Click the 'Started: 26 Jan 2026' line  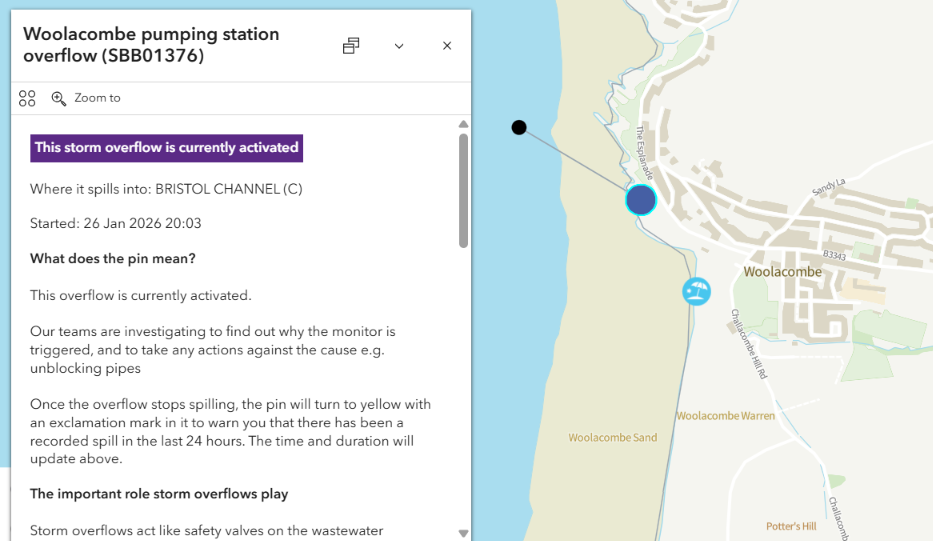[x=116, y=223]
